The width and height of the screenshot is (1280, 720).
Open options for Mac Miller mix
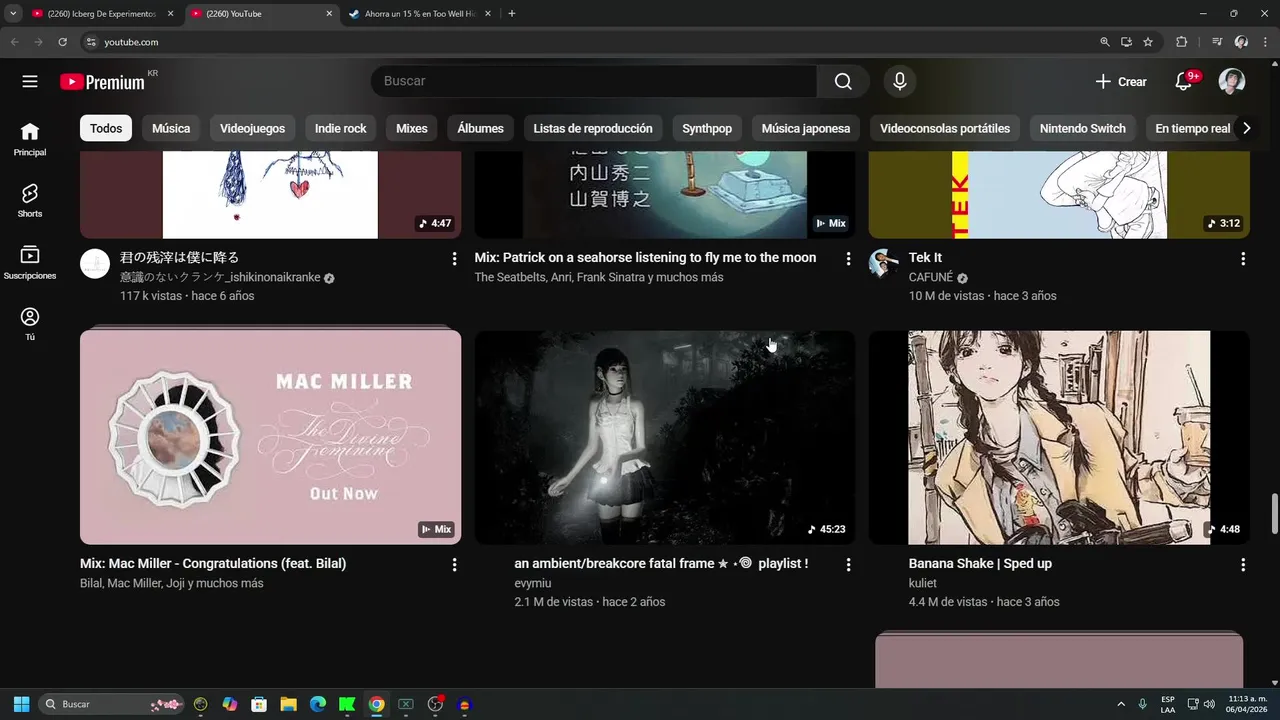454,565
